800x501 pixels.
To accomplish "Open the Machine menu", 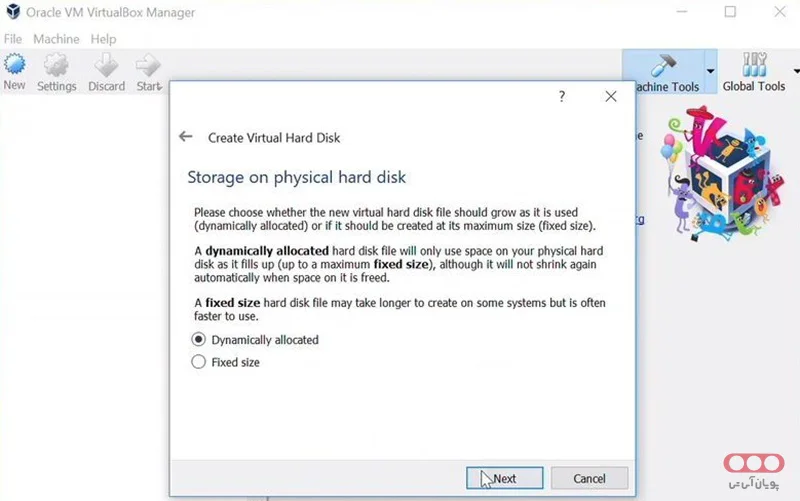I will (56, 39).
